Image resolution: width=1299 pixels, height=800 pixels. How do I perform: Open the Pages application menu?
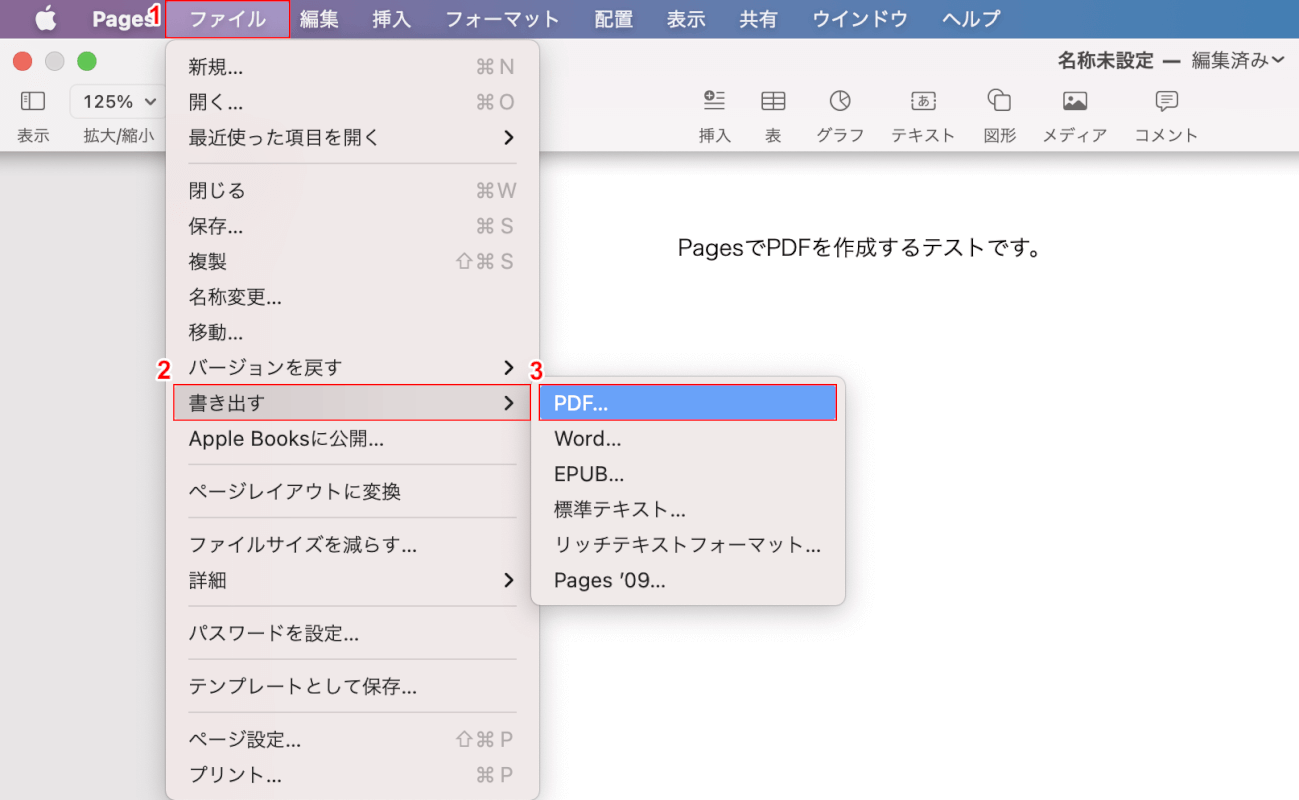(122, 19)
